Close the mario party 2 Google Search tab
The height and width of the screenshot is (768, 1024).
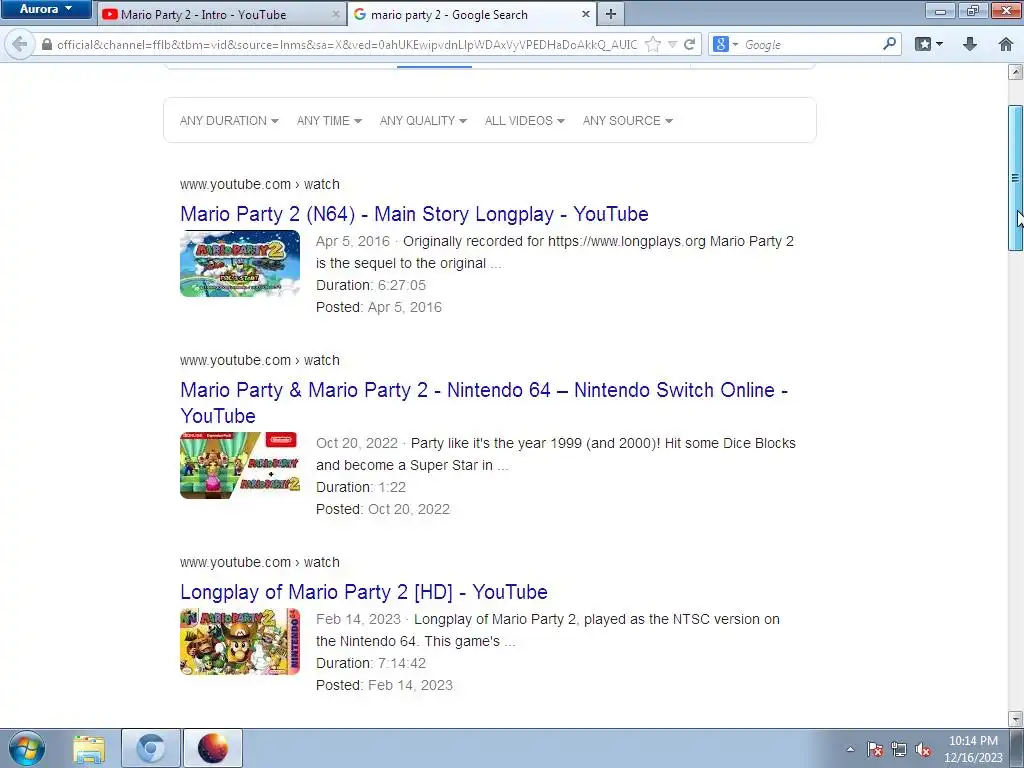585,14
